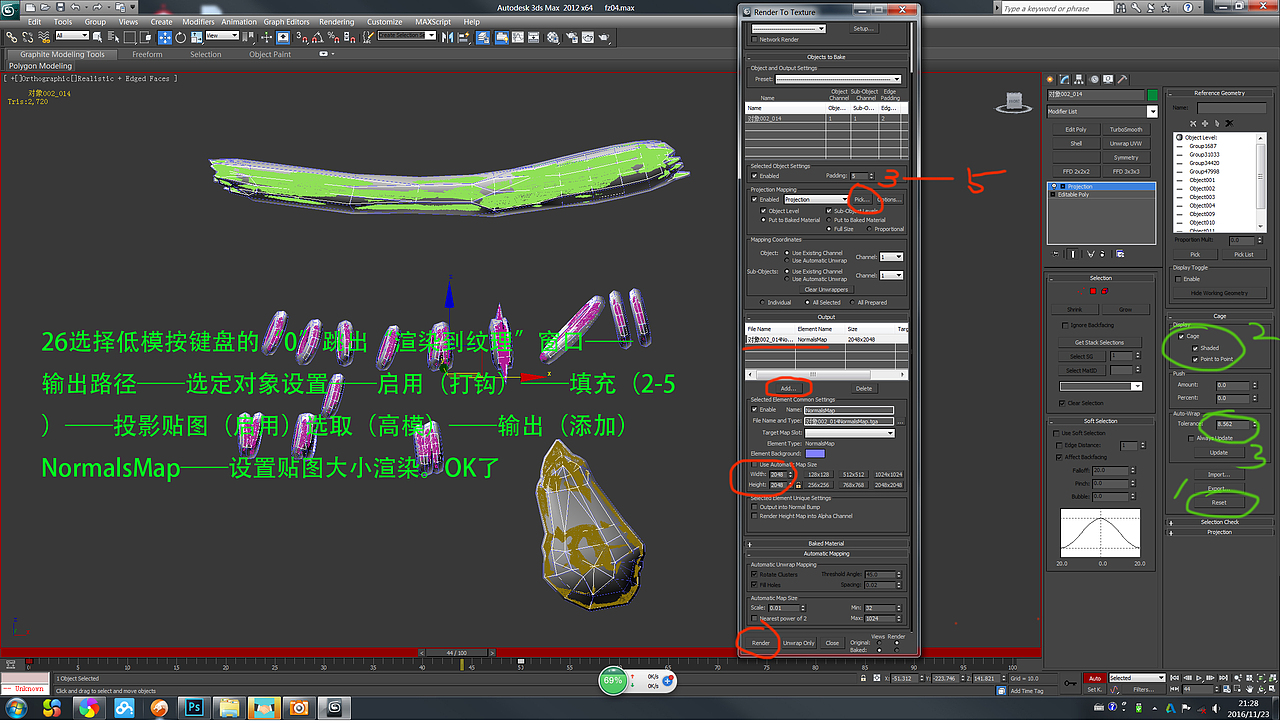Switch to the Object Paint ribbon tab
This screenshot has width=1280, height=723.
271,55
